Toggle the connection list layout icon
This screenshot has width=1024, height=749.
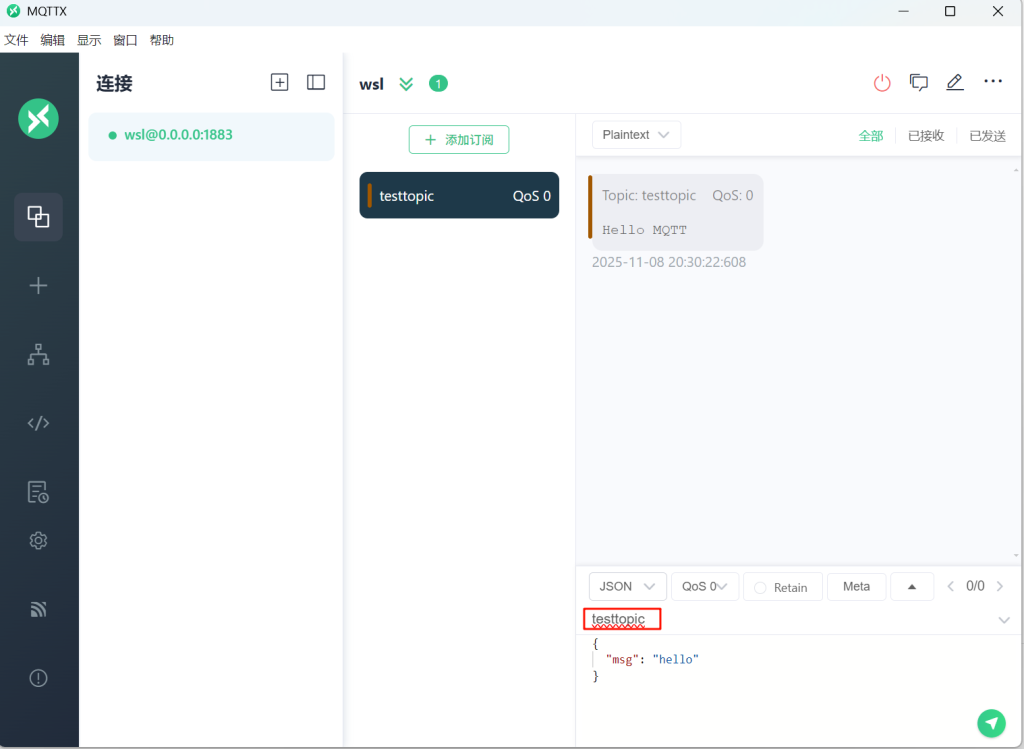[x=316, y=83]
